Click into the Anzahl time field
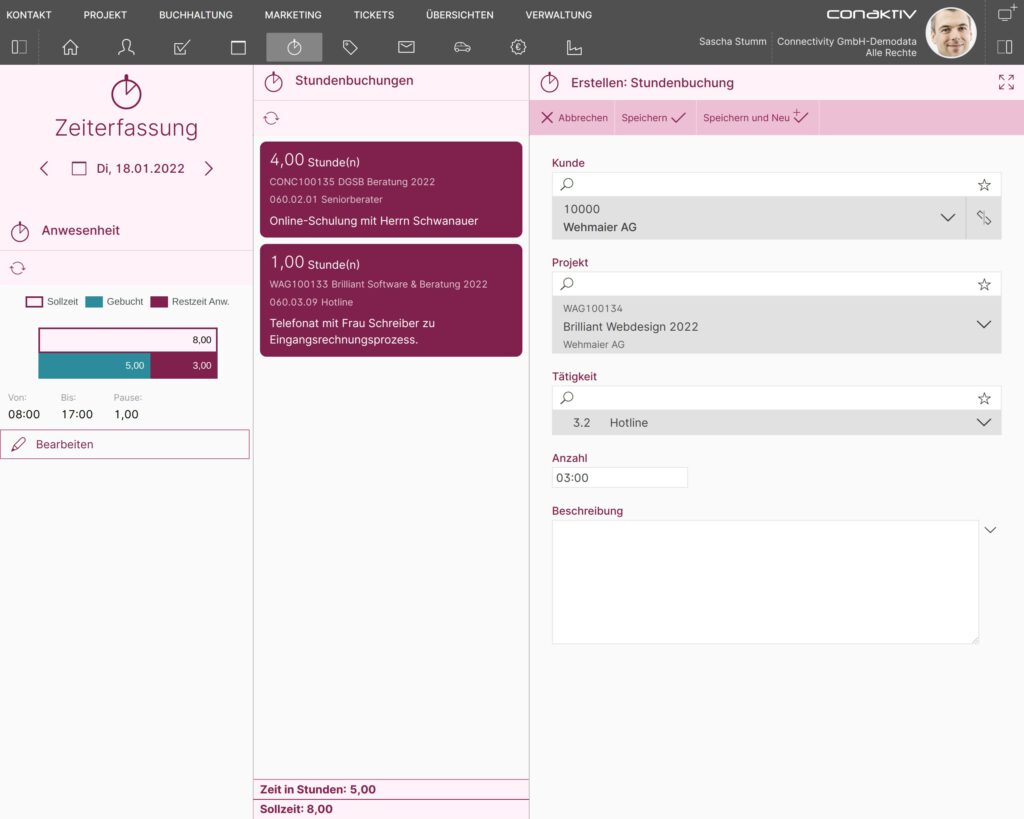Image resolution: width=1024 pixels, height=819 pixels. click(619, 477)
